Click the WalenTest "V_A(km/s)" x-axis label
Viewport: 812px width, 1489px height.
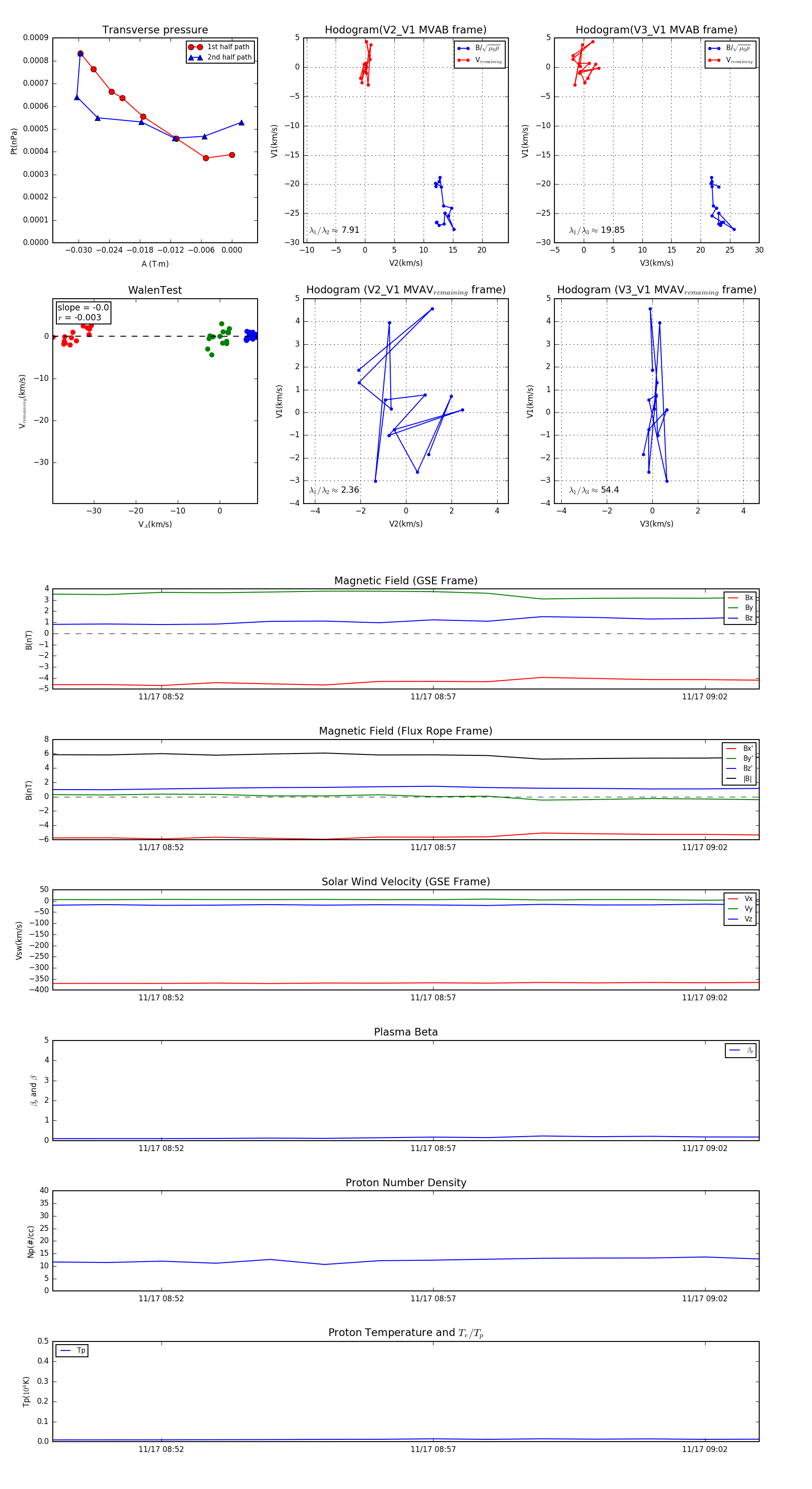(x=155, y=524)
